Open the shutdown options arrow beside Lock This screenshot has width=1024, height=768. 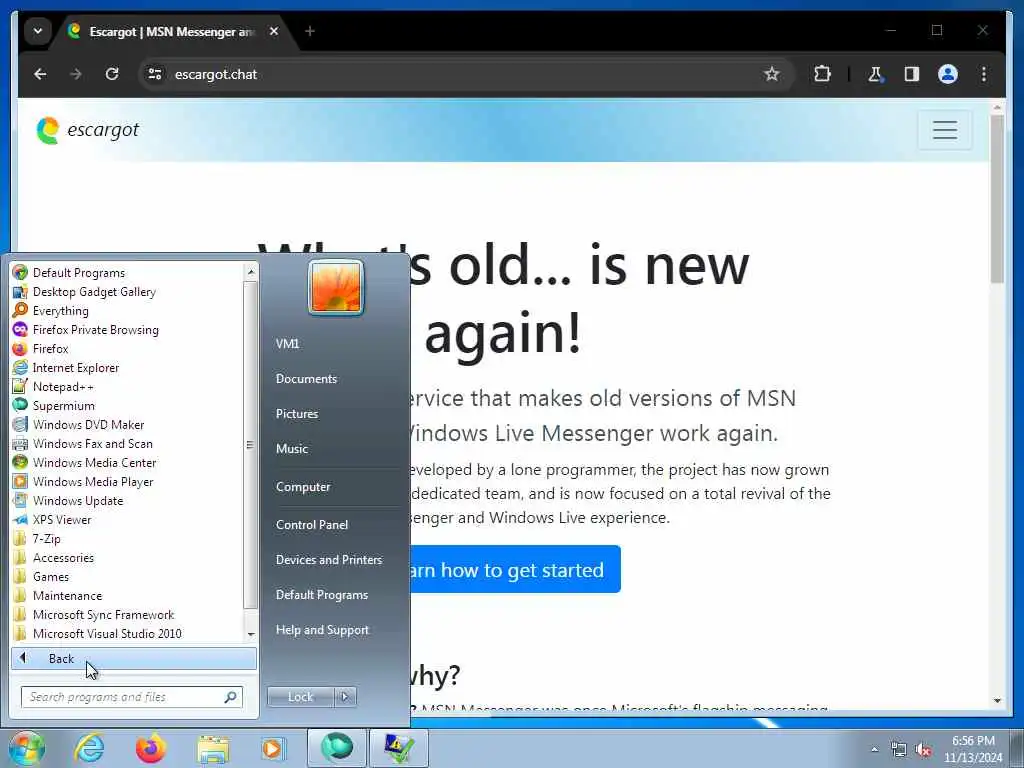tap(345, 697)
